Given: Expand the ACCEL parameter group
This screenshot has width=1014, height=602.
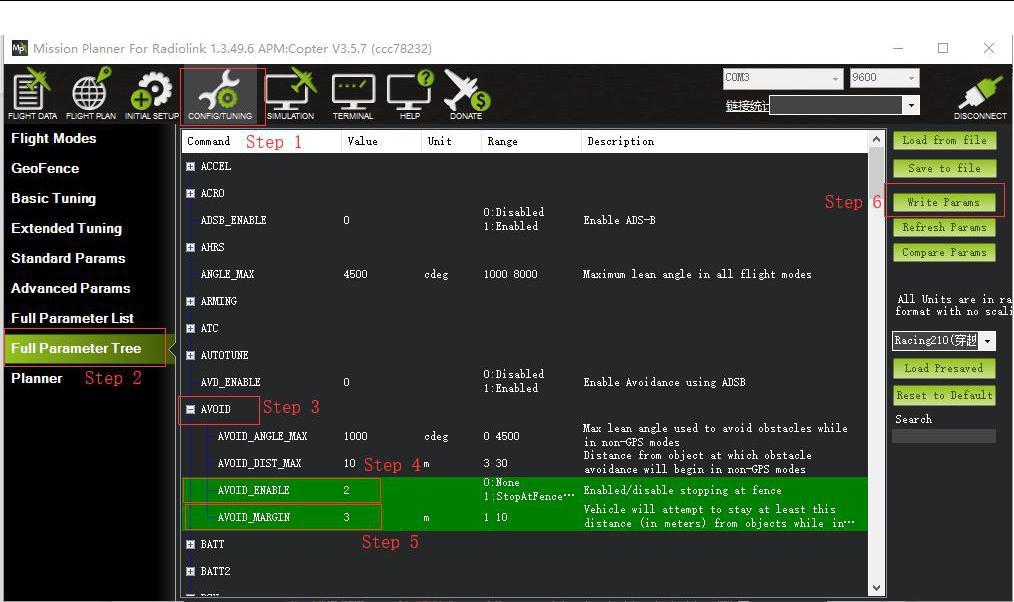Looking at the screenshot, I should [190, 166].
